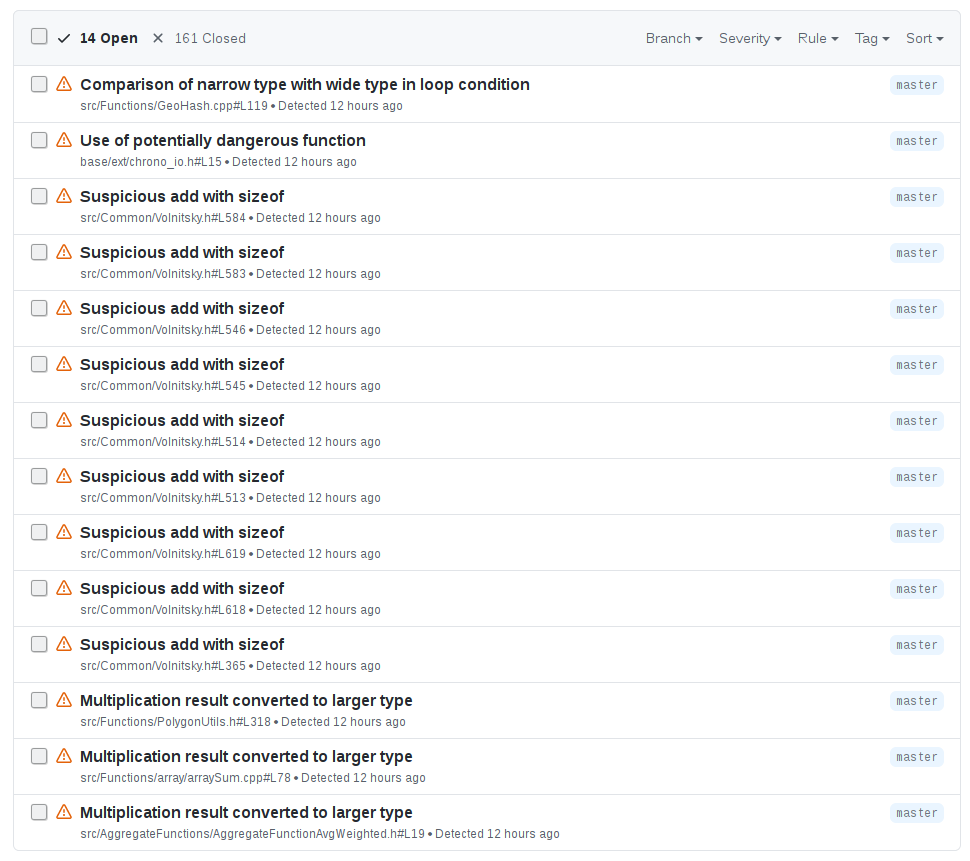Viewport: 970px width, 861px height.
Task: Click file path src/Functions/PolygonUtils.h#L318
Action: (x=176, y=722)
